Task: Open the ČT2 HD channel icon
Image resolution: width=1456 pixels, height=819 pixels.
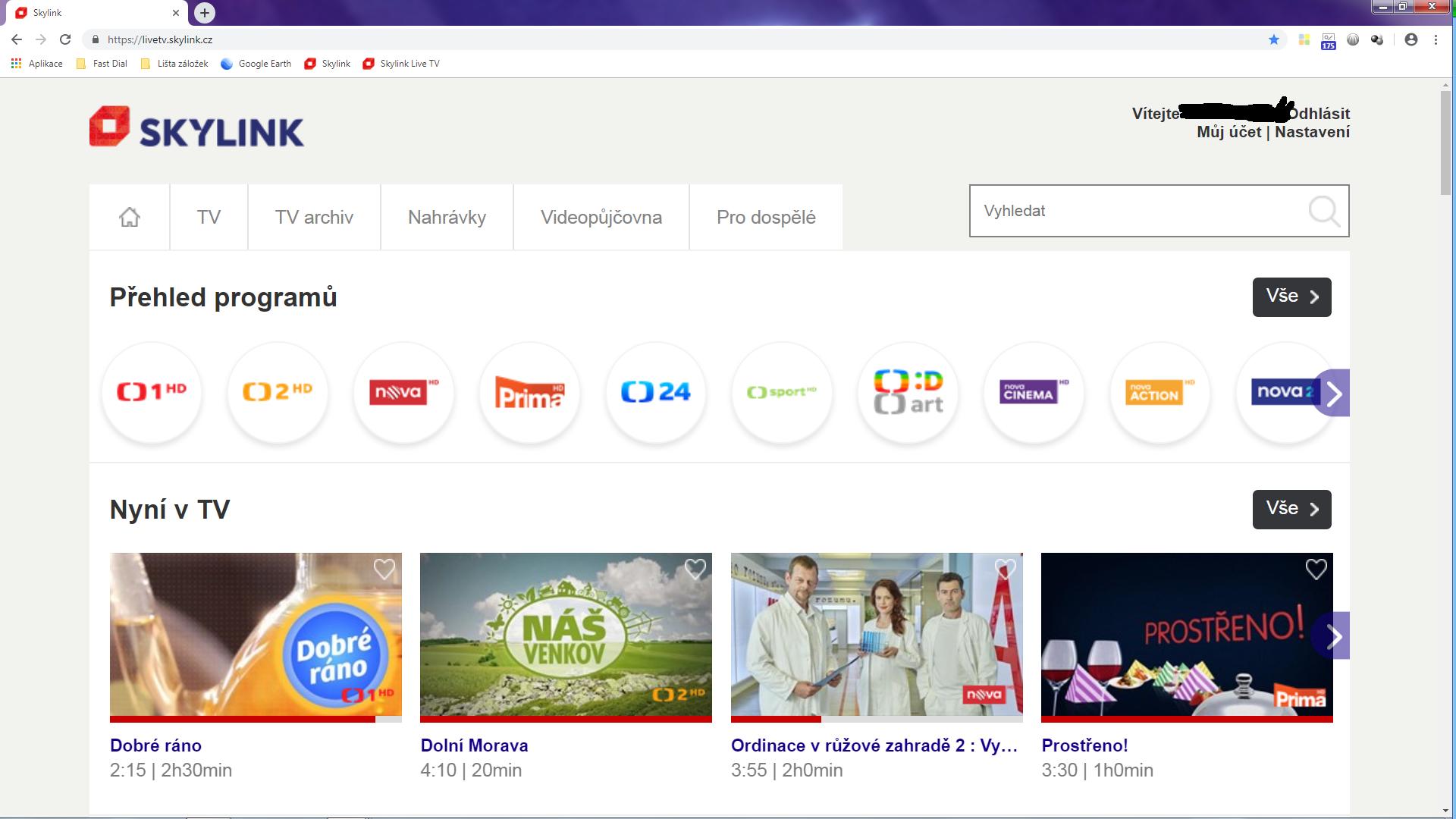Action: point(278,393)
